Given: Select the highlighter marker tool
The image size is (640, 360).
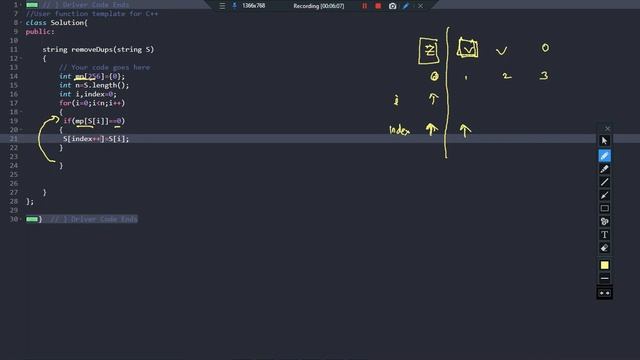Looking at the screenshot, I should [604, 169].
